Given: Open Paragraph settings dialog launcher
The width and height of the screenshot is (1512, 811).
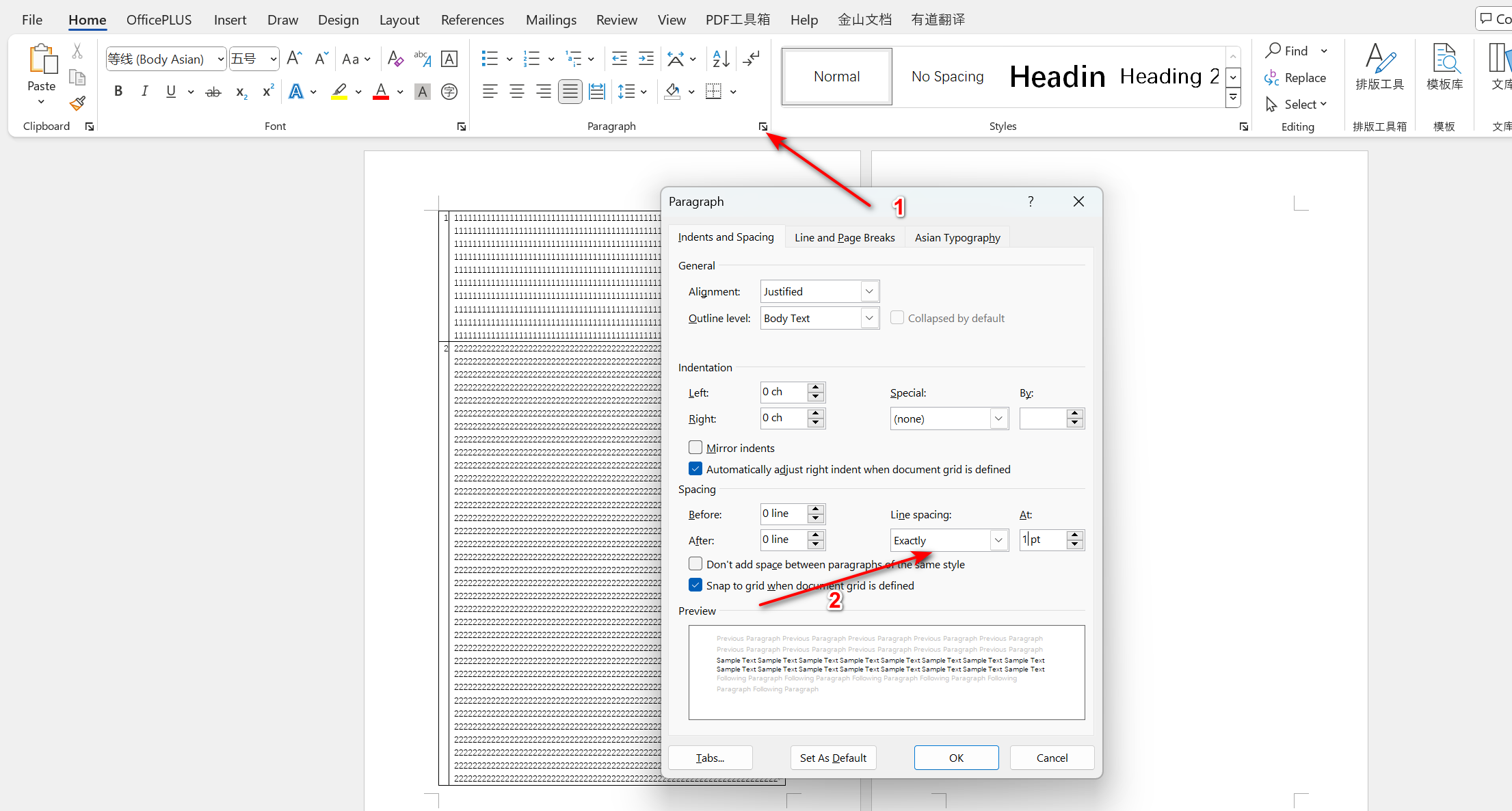Looking at the screenshot, I should point(762,127).
